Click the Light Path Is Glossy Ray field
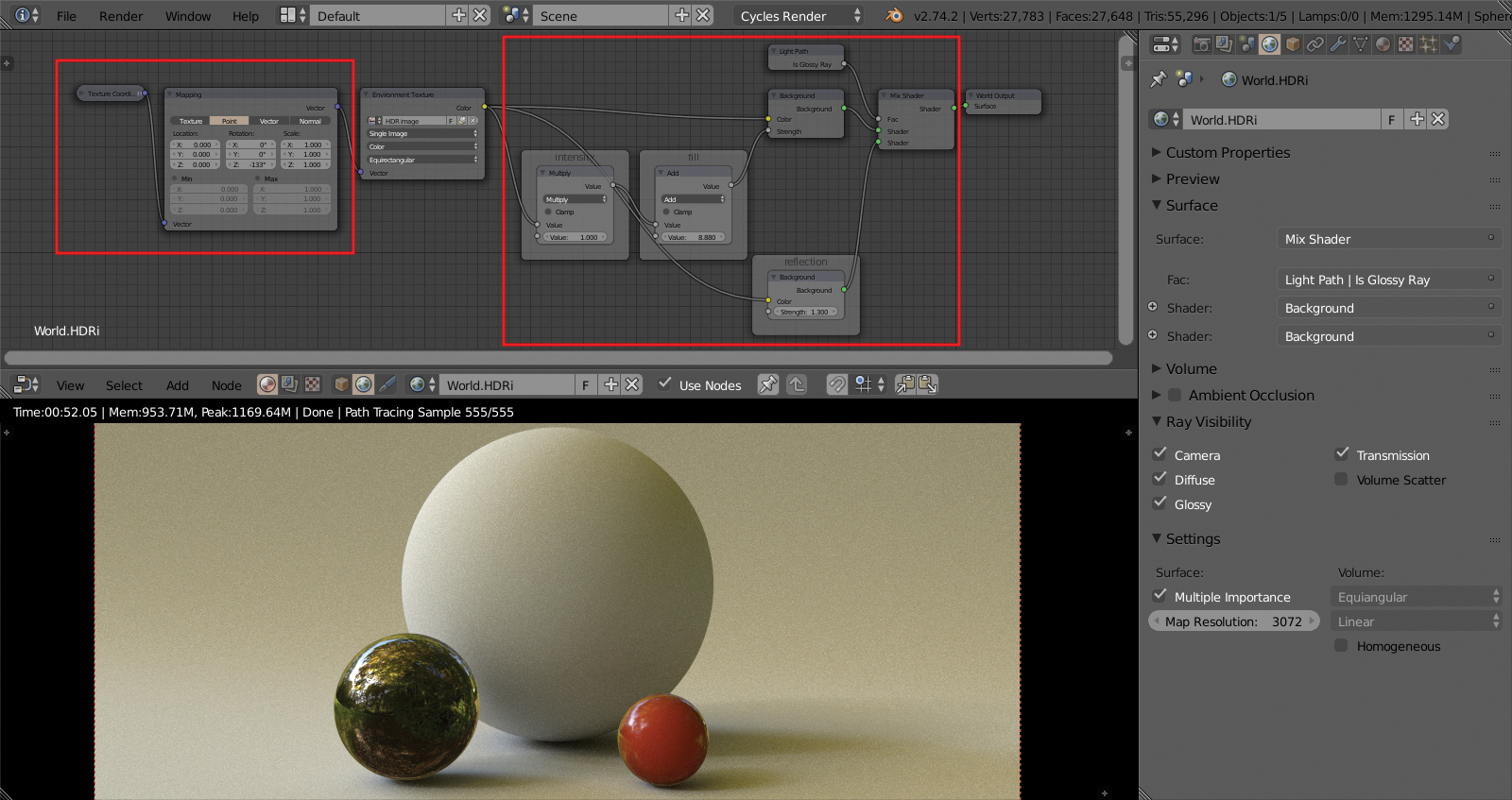 pyautogui.click(x=1388, y=280)
